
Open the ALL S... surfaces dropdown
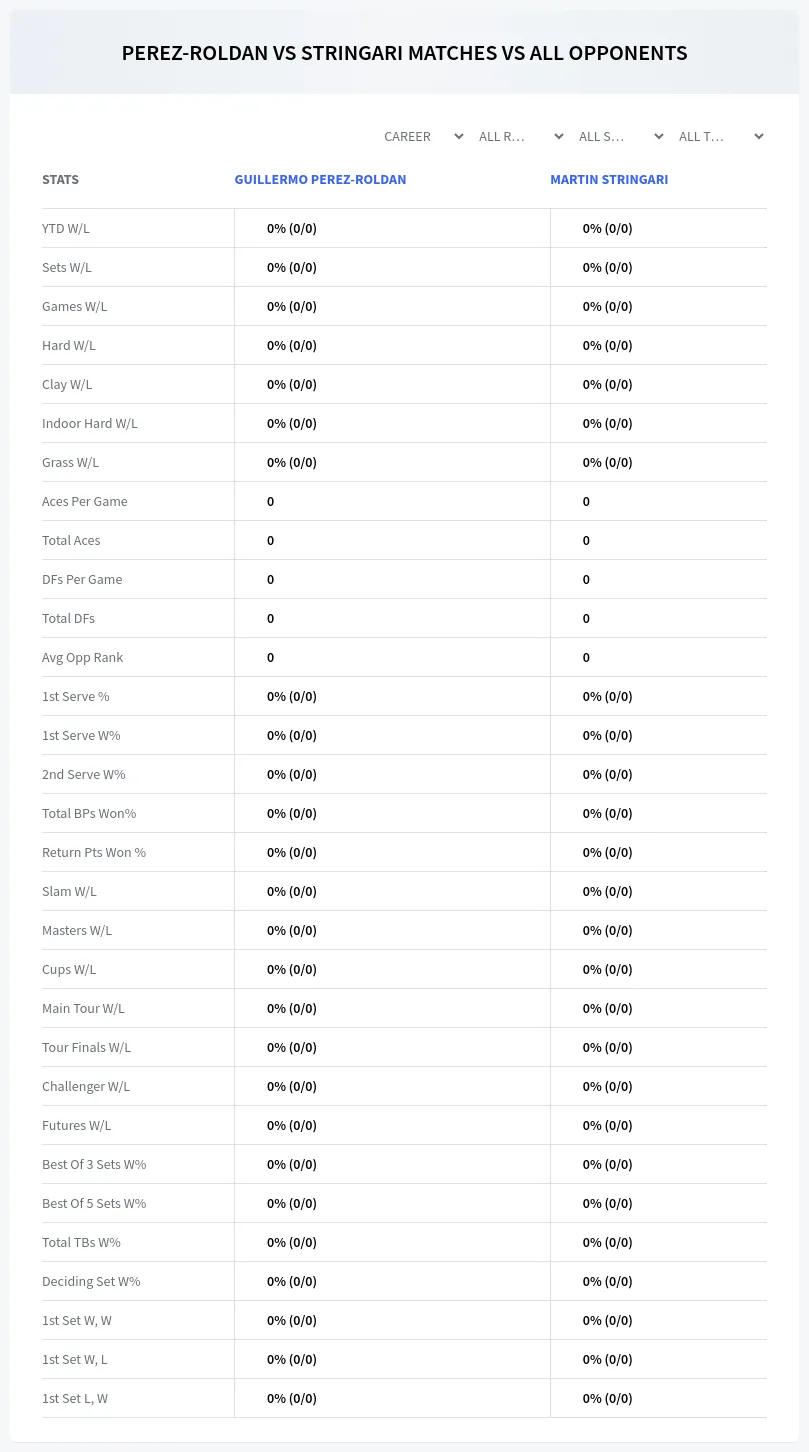click(x=620, y=137)
